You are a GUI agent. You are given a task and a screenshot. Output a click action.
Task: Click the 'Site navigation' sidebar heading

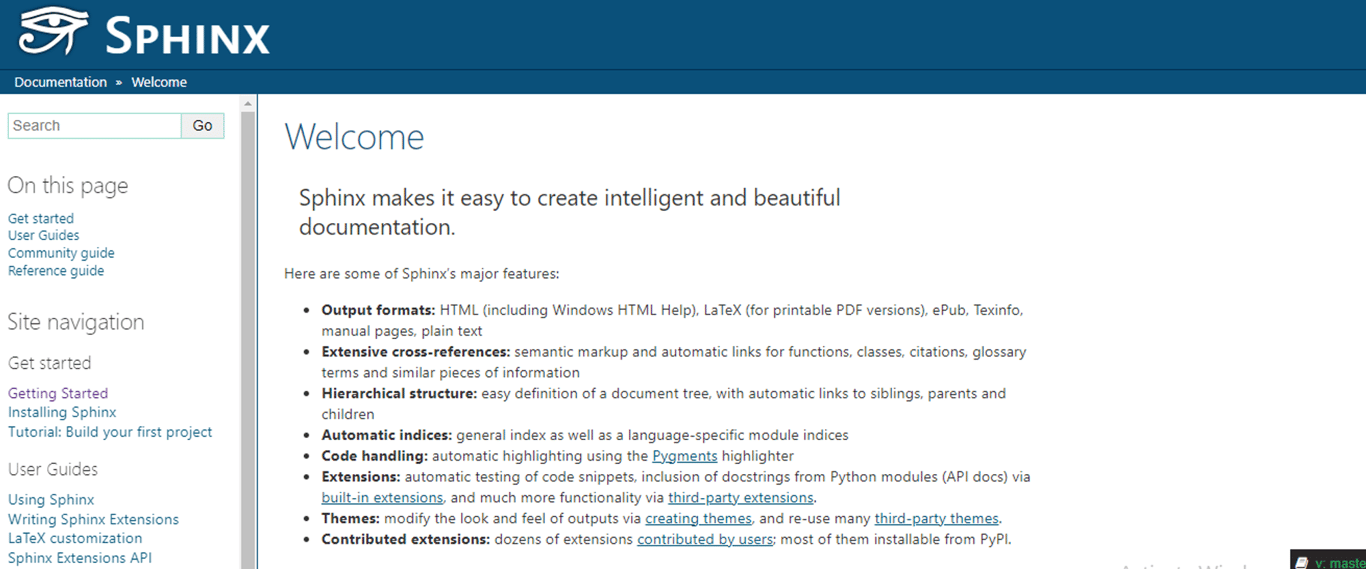(x=76, y=322)
